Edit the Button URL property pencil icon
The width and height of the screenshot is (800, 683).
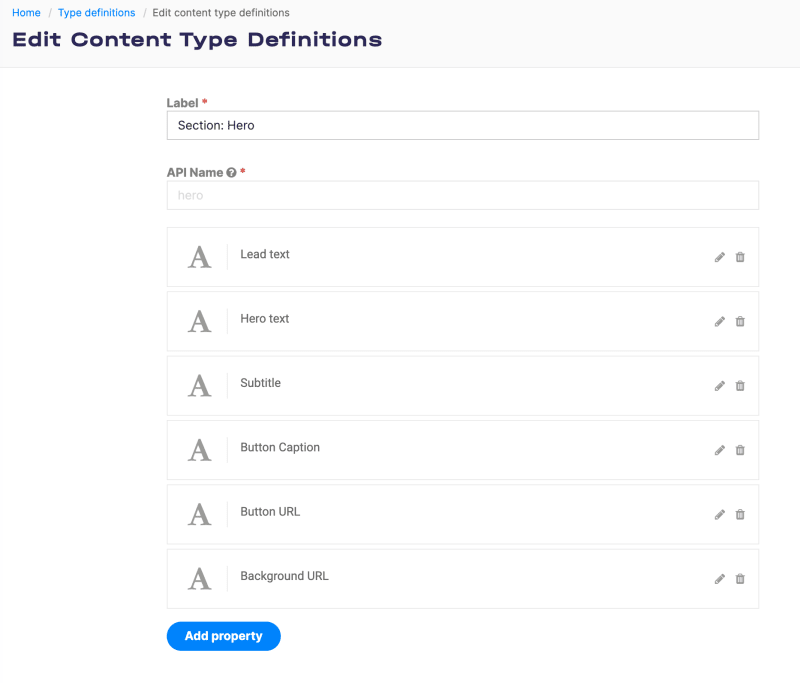pos(719,514)
